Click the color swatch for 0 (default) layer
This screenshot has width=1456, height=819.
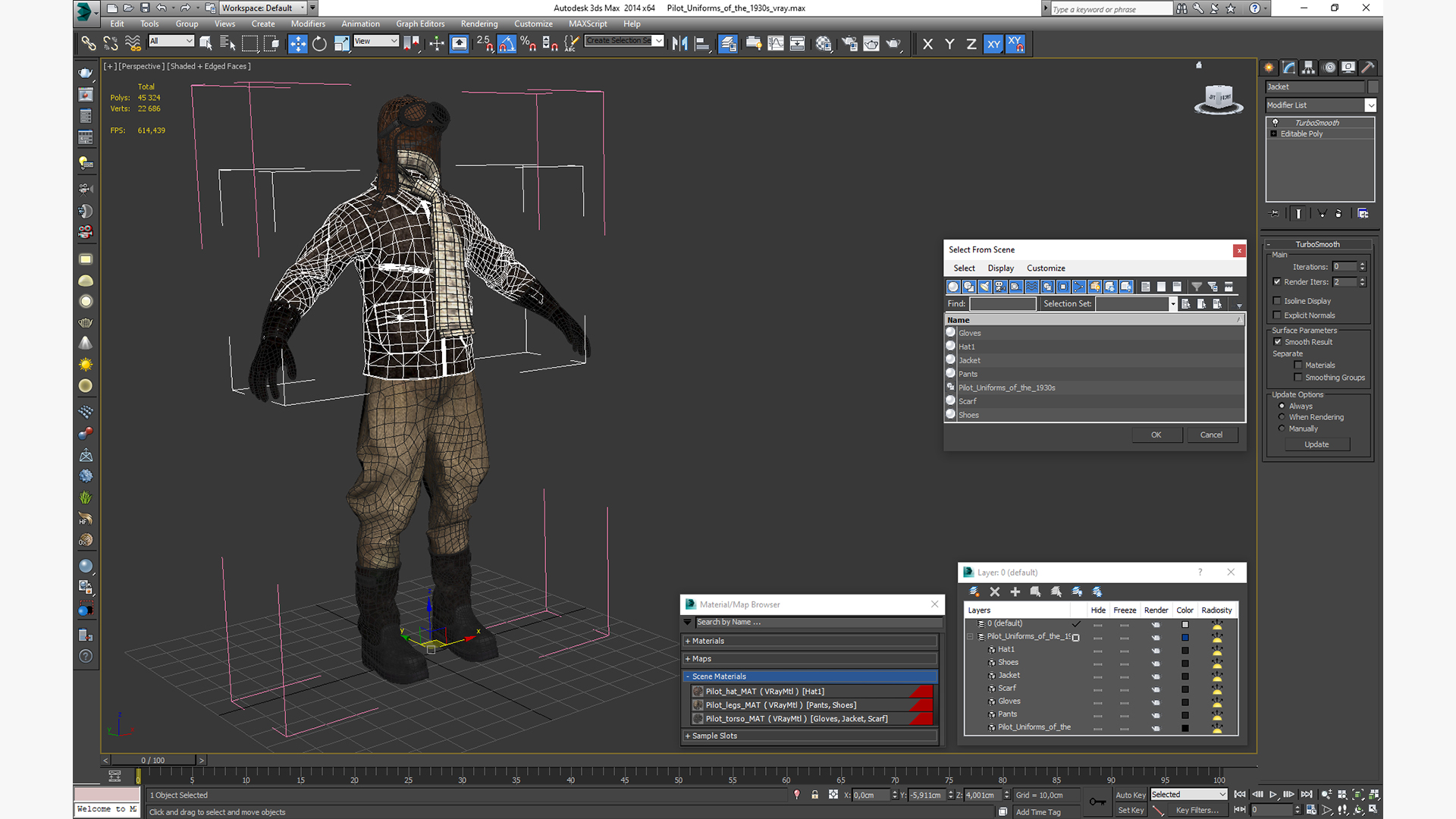point(1185,625)
